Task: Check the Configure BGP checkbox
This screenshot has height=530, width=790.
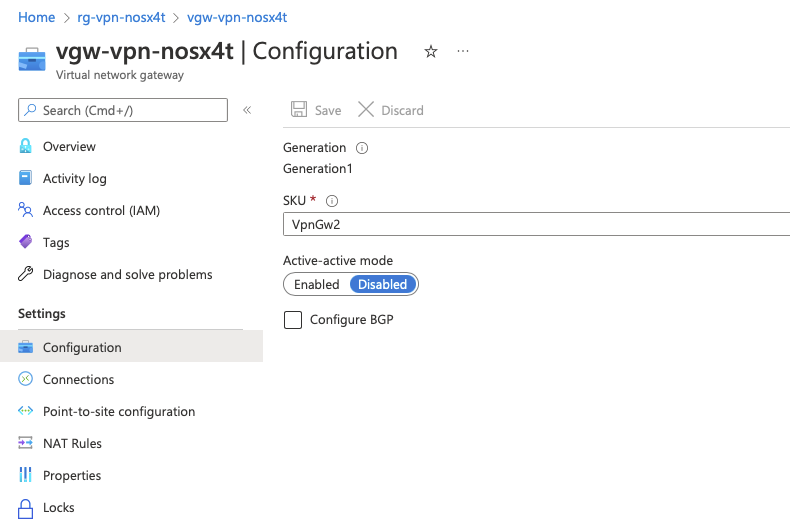Action: [x=293, y=319]
